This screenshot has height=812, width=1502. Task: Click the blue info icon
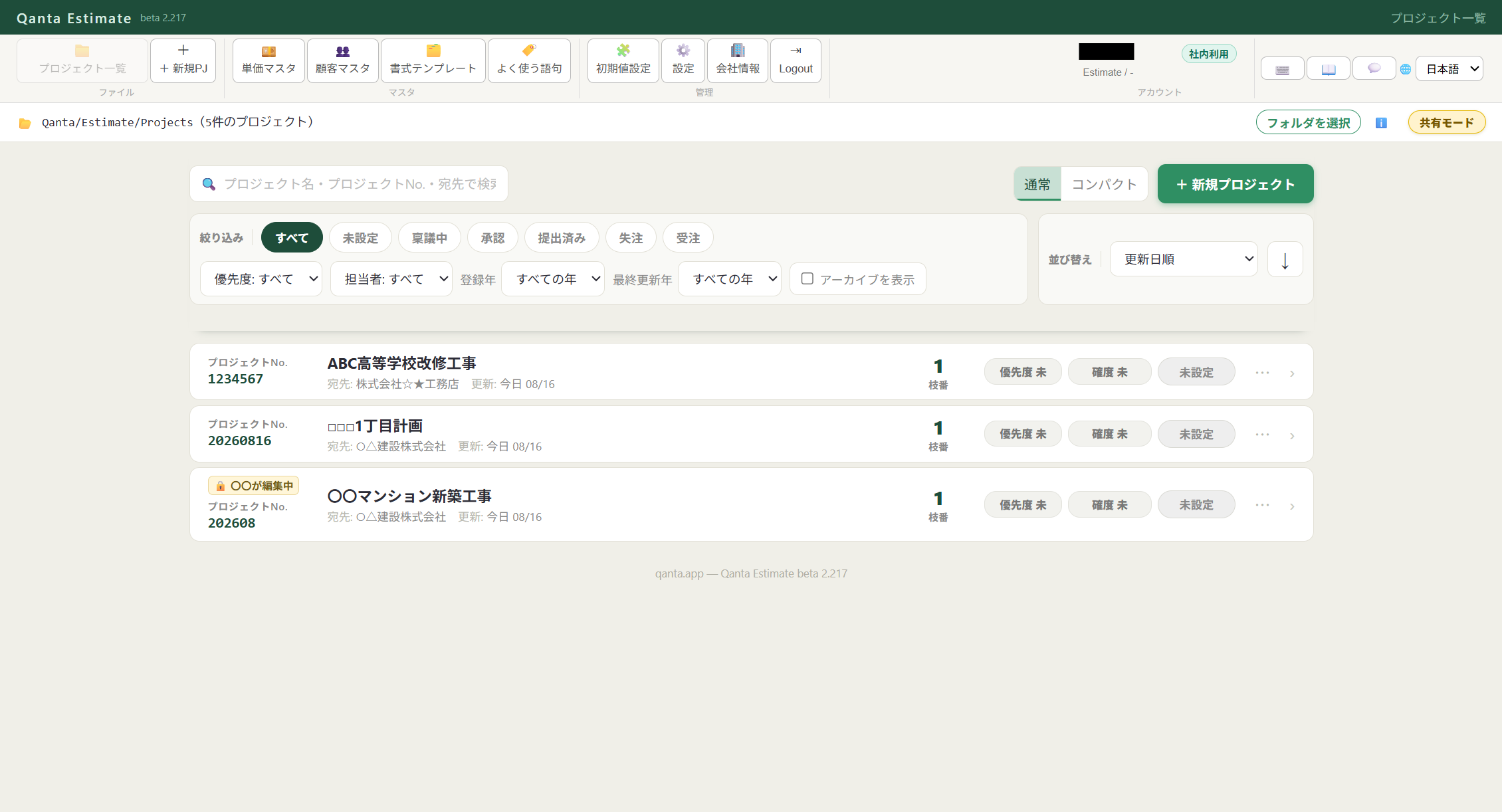coord(1381,123)
